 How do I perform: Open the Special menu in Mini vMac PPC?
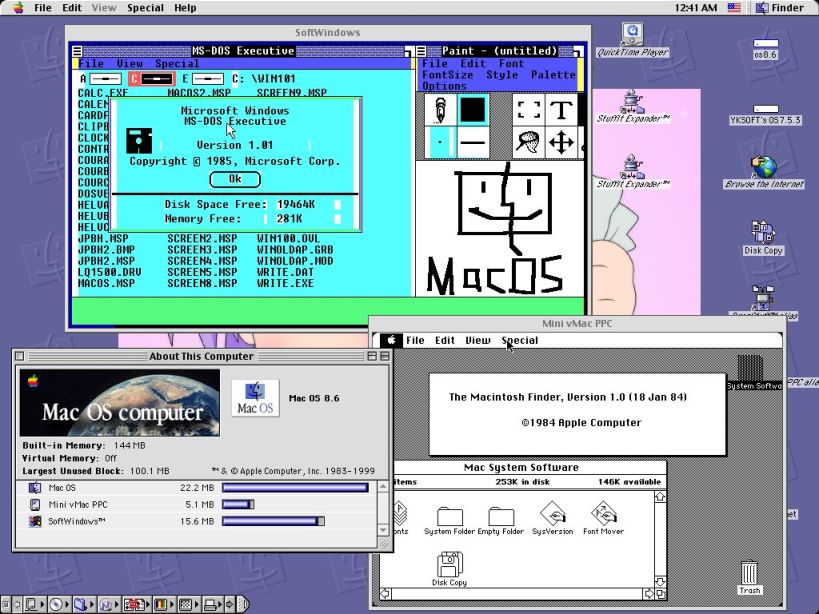518,340
